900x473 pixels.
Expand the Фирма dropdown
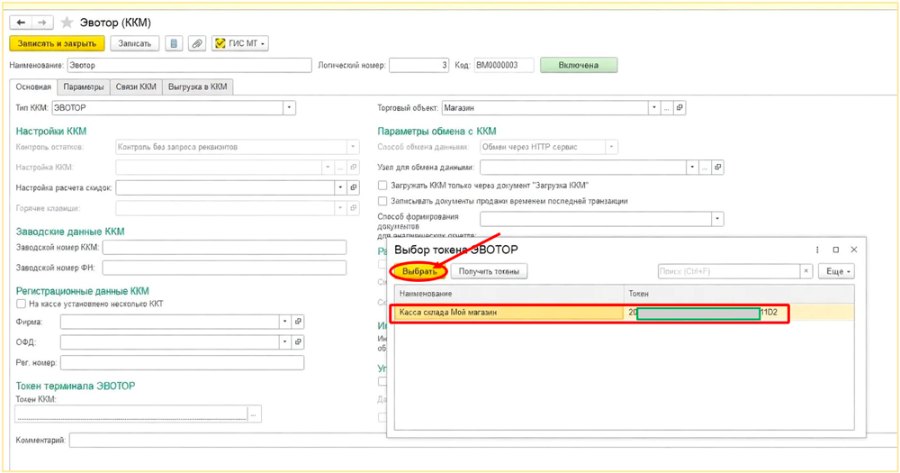tap(285, 321)
